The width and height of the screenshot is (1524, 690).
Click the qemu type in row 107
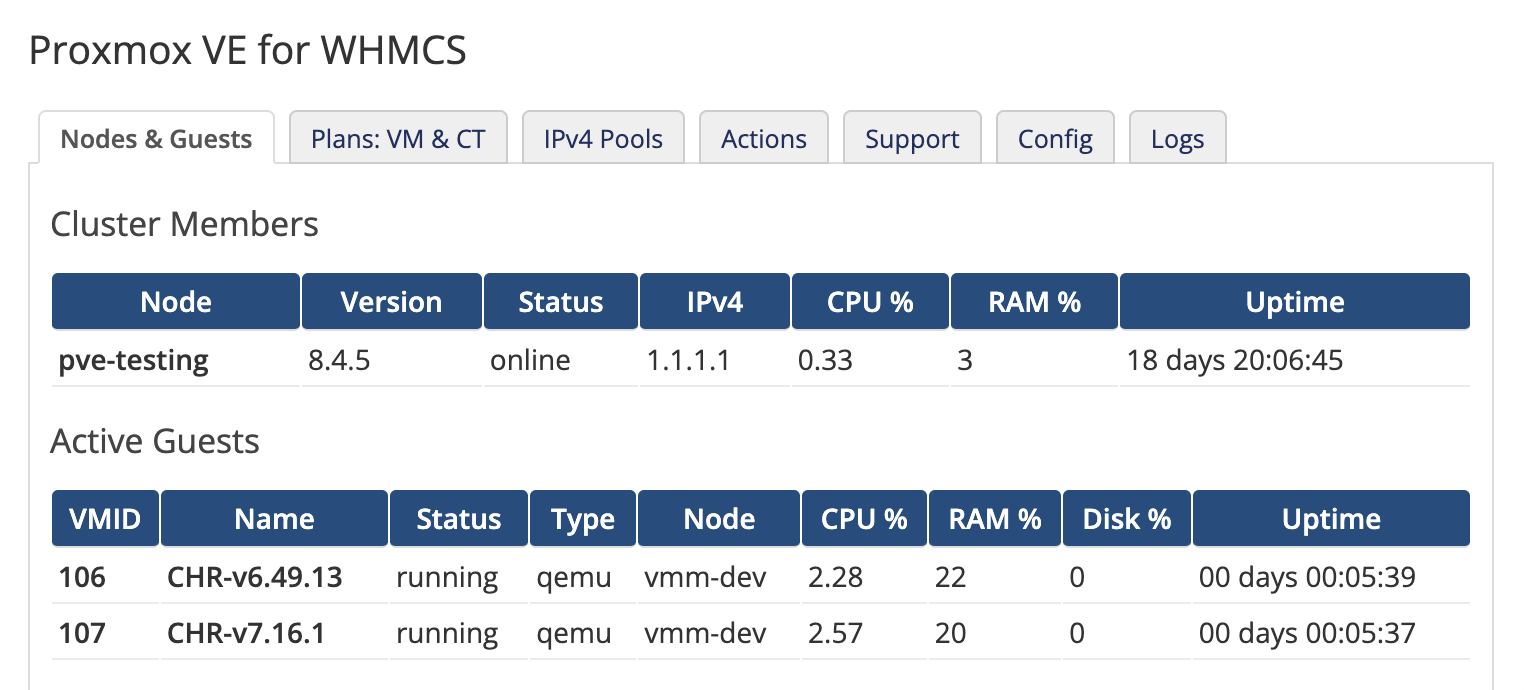click(x=573, y=634)
